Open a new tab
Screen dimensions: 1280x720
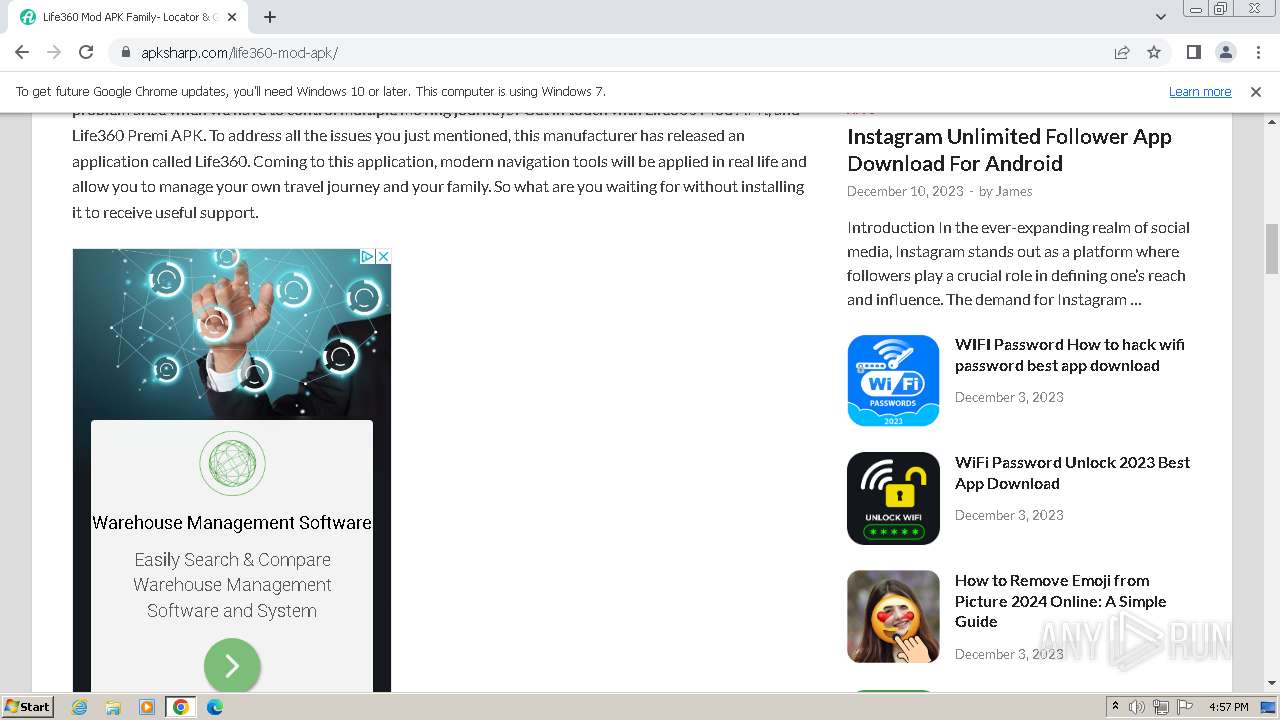(x=270, y=17)
